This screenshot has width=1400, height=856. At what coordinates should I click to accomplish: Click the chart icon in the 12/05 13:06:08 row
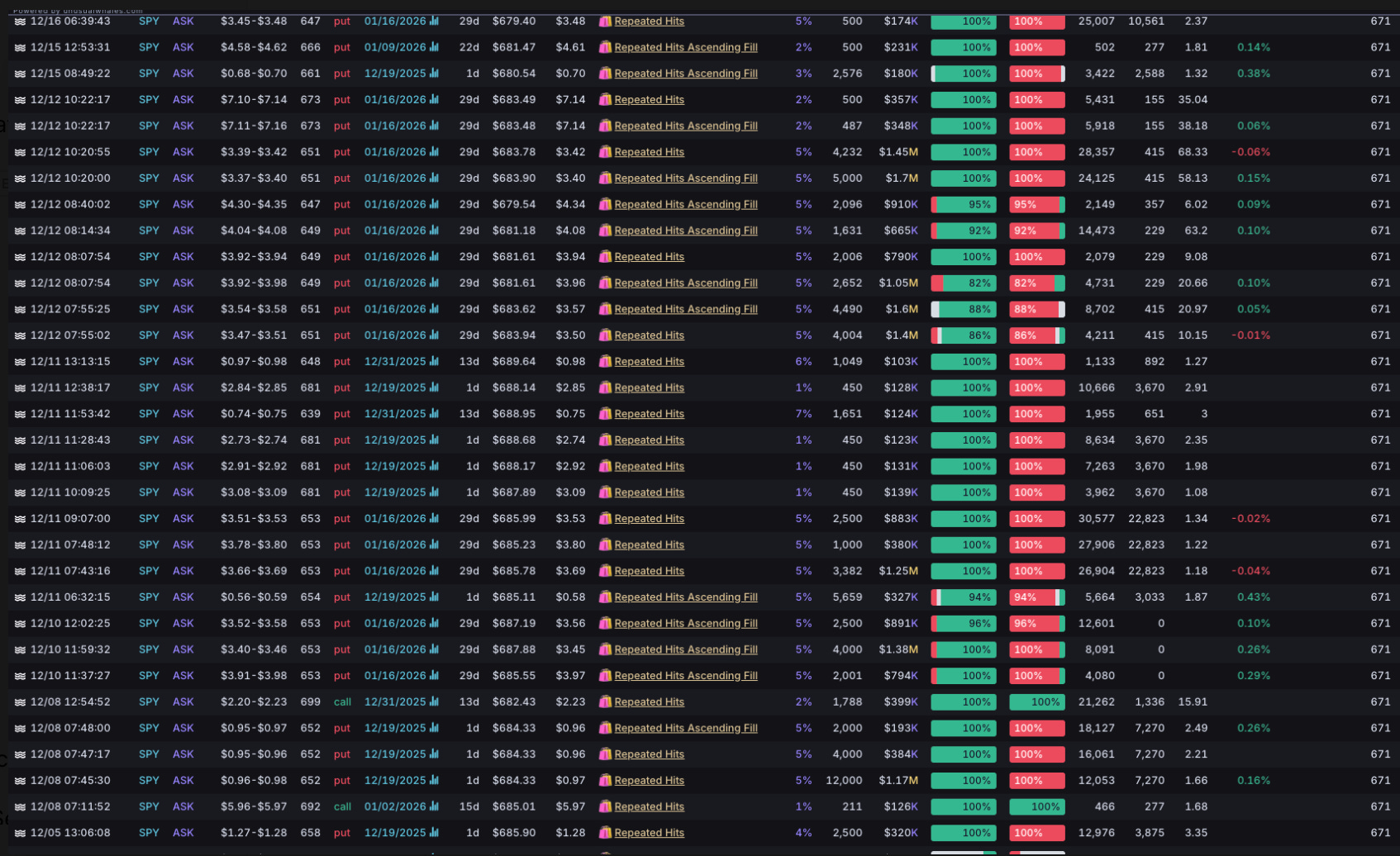pyautogui.click(x=434, y=833)
